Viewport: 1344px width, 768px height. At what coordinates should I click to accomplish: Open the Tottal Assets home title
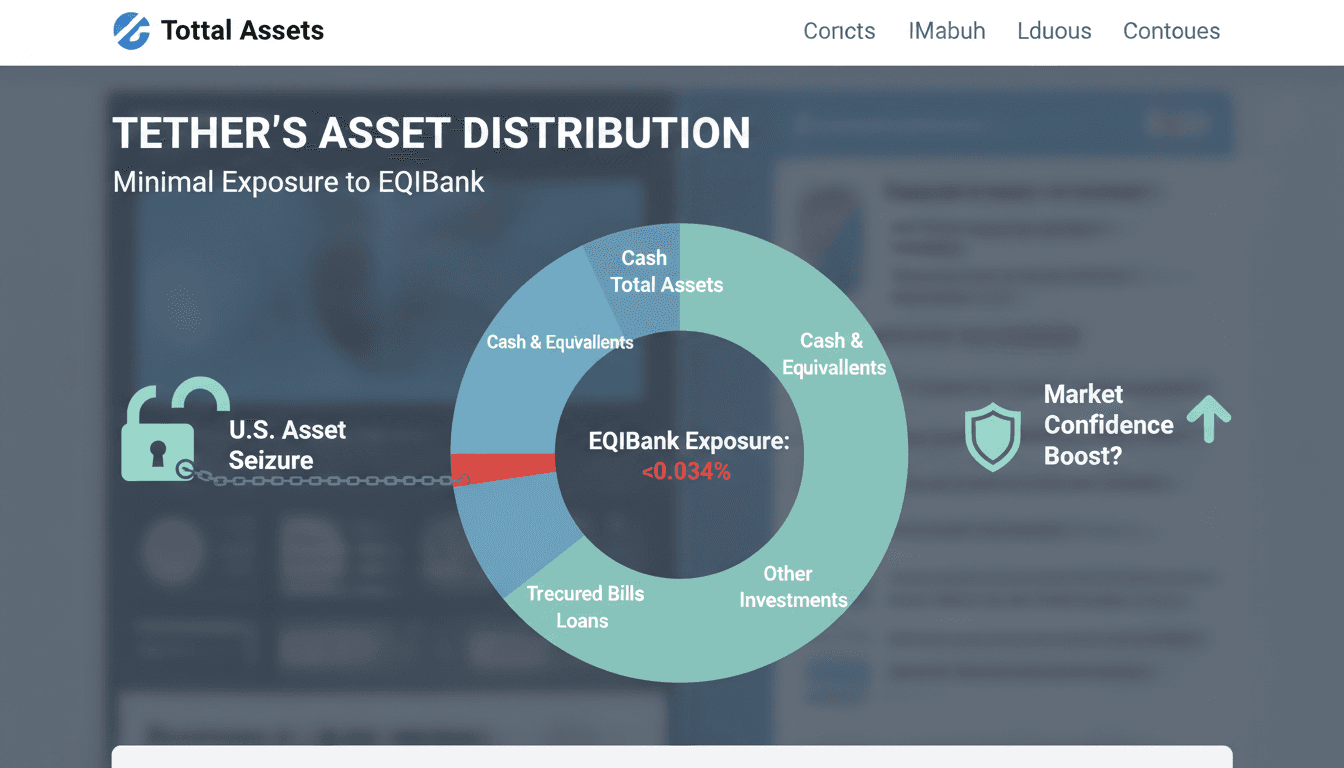(242, 31)
